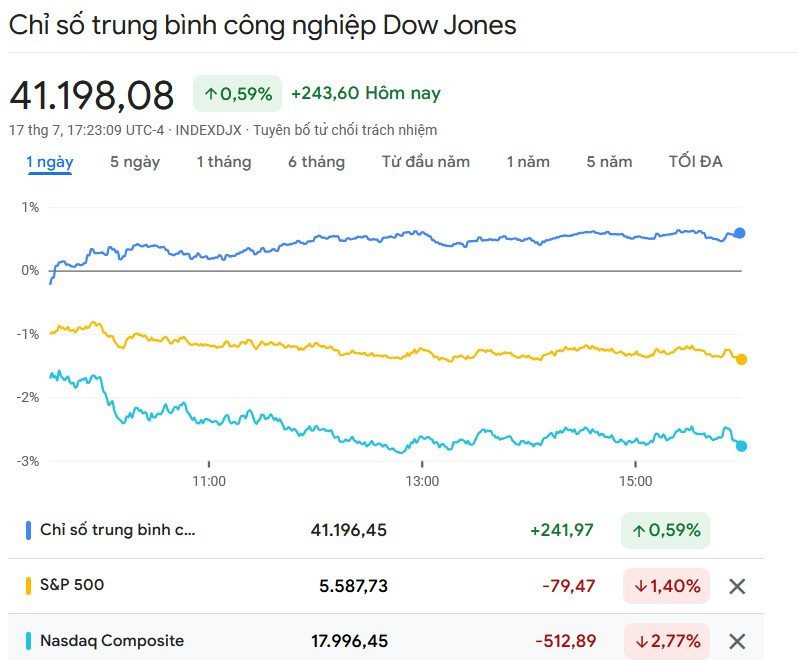This screenshot has height=660, width=798.
Task: Click the blue Dow Jones line endpoint dot
Action: coord(740,233)
